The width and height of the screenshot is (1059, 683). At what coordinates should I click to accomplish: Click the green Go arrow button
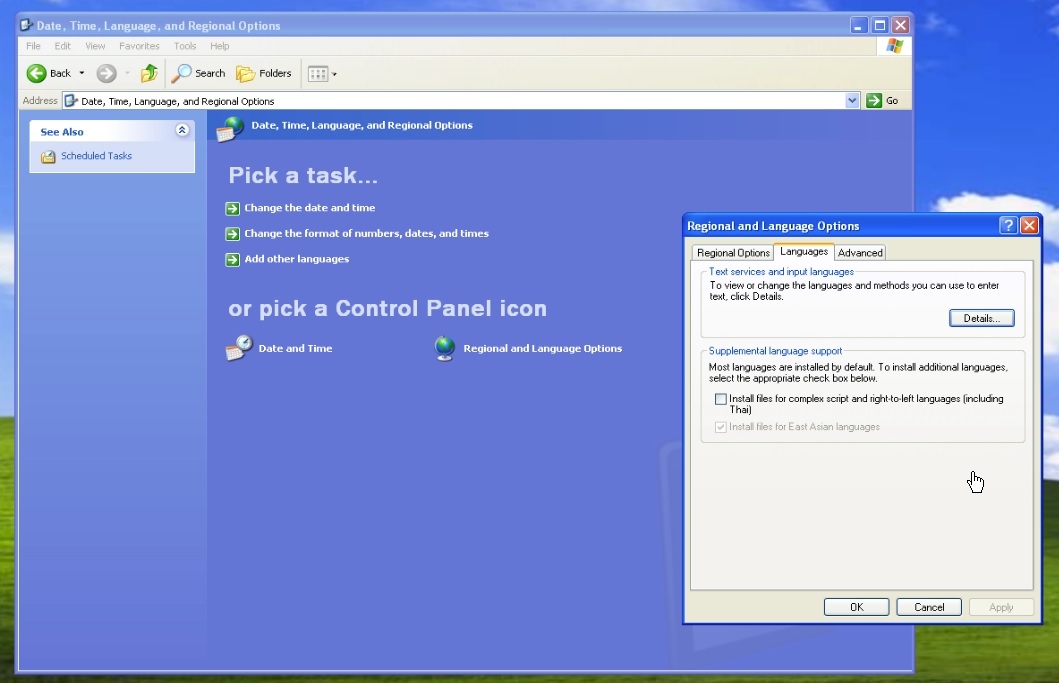point(874,101)
